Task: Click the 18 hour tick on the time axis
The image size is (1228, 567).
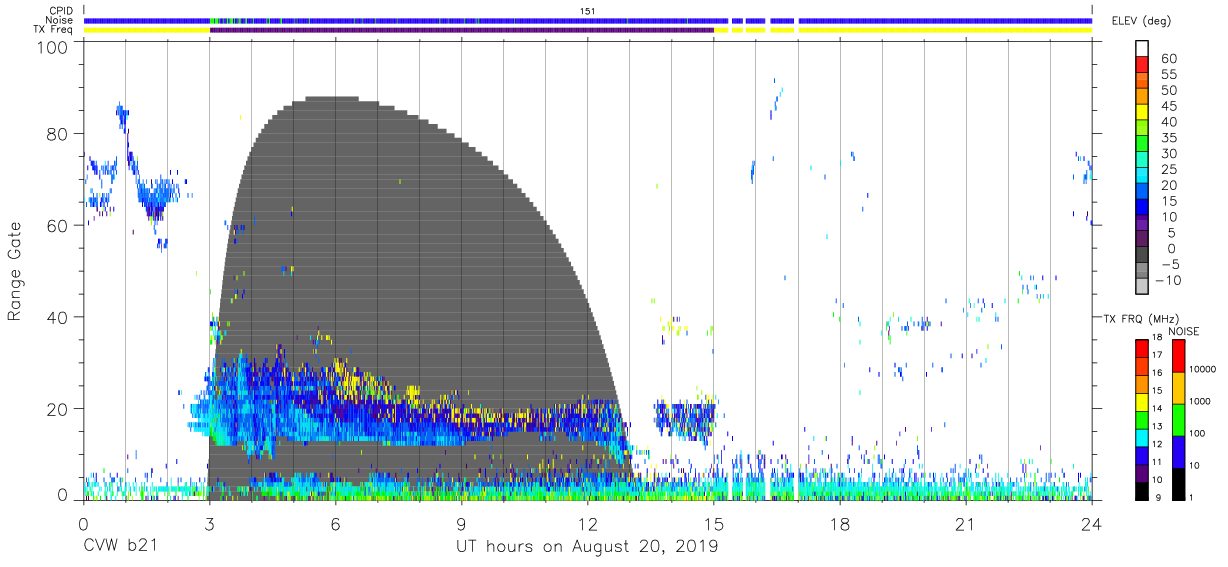Action: click(840, 524)
